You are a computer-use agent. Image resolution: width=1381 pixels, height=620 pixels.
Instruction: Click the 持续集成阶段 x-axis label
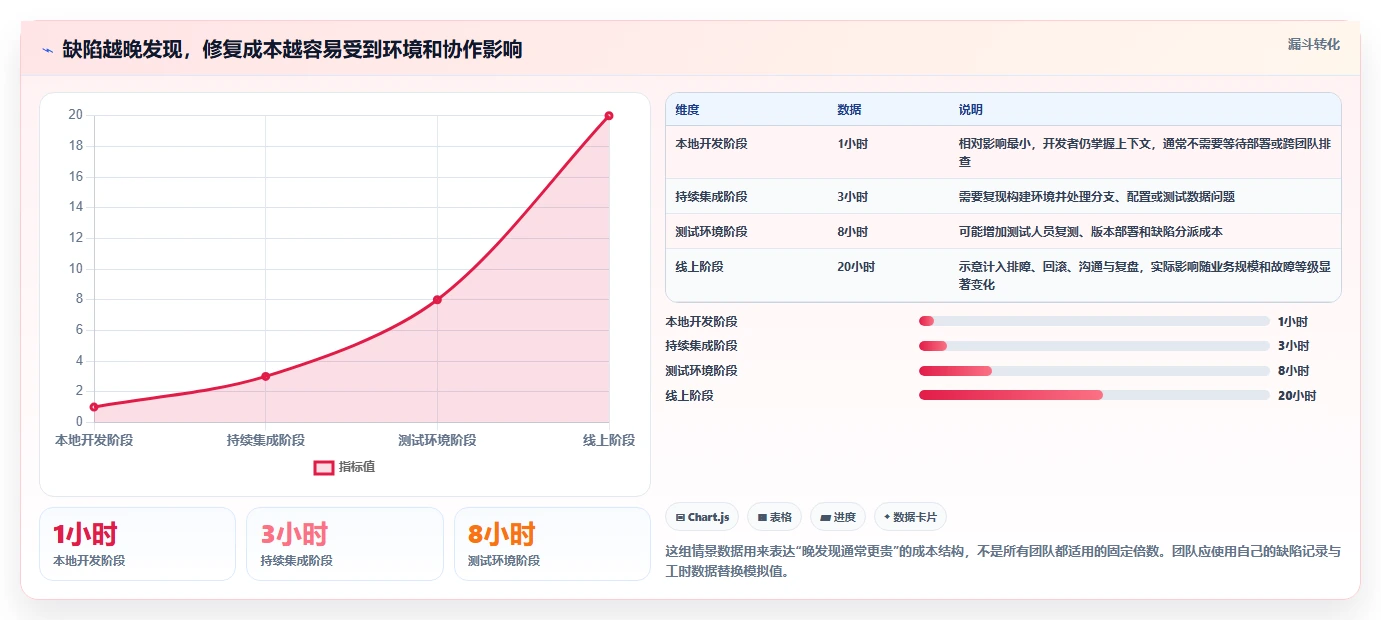tap(265, 440)
